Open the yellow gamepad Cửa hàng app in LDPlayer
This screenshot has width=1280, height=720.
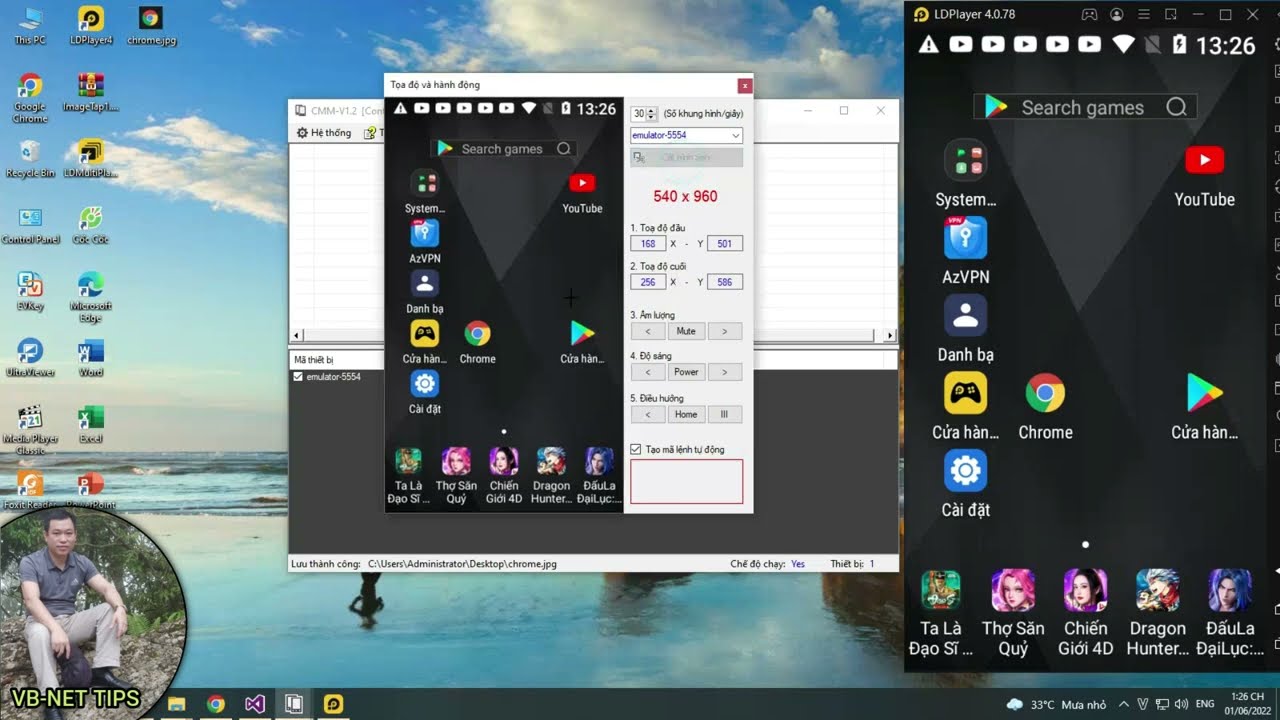pos(966,407)
